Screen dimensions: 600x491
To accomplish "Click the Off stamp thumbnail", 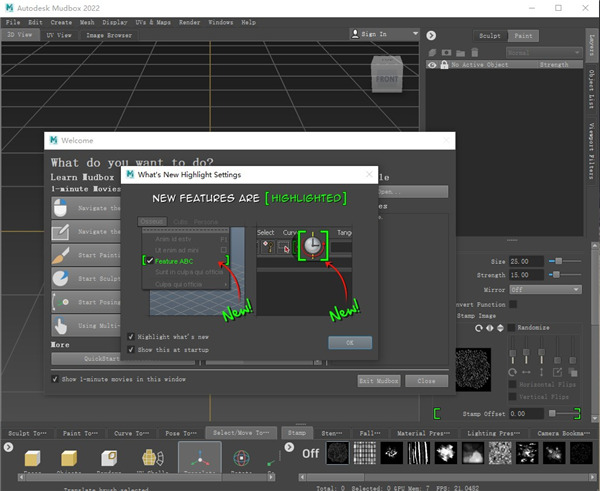I will pos(310,454).
